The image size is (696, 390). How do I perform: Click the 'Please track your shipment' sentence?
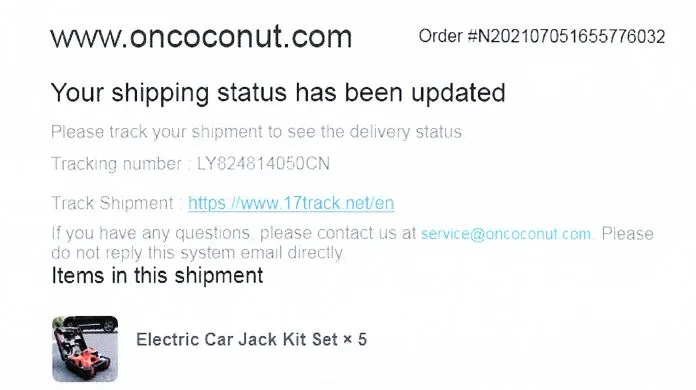(256, 132)
